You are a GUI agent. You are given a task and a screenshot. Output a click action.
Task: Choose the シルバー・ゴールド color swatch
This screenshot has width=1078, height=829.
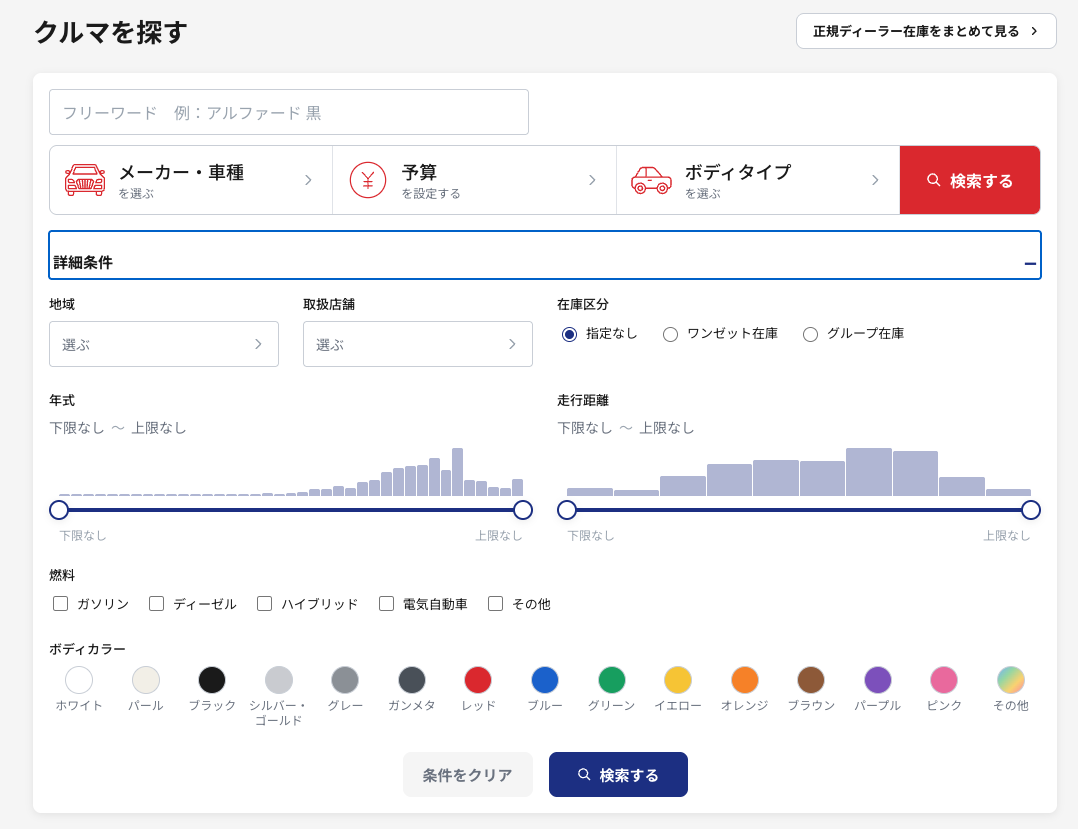point(278,680)
